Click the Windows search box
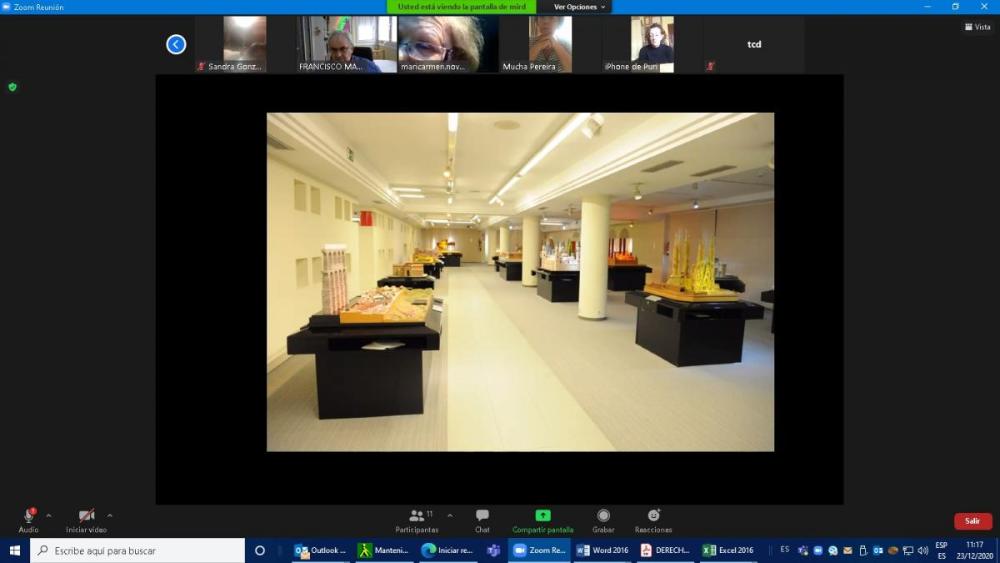This screenshot has width=1000, height=563. 138,550
